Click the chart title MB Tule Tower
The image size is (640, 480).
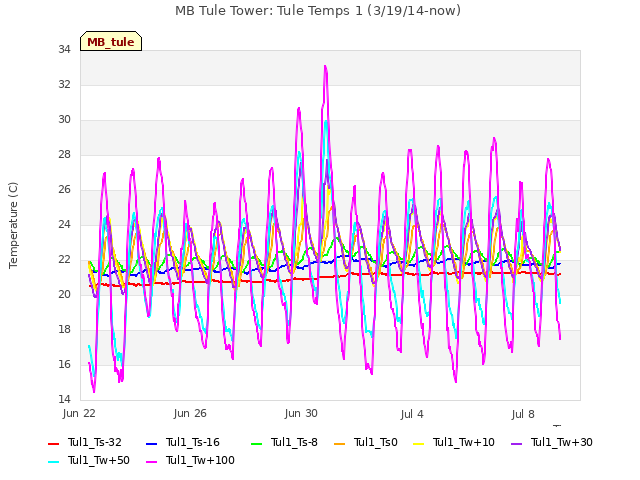click(x=318, y=11)
